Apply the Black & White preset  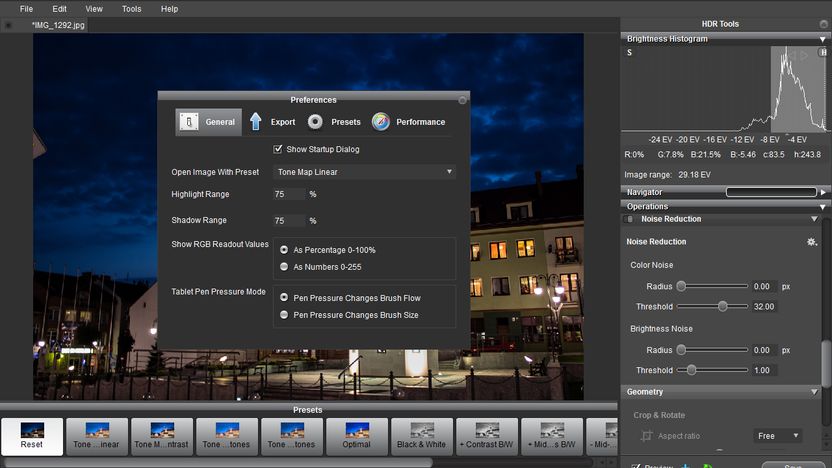[x=421, y=436]
